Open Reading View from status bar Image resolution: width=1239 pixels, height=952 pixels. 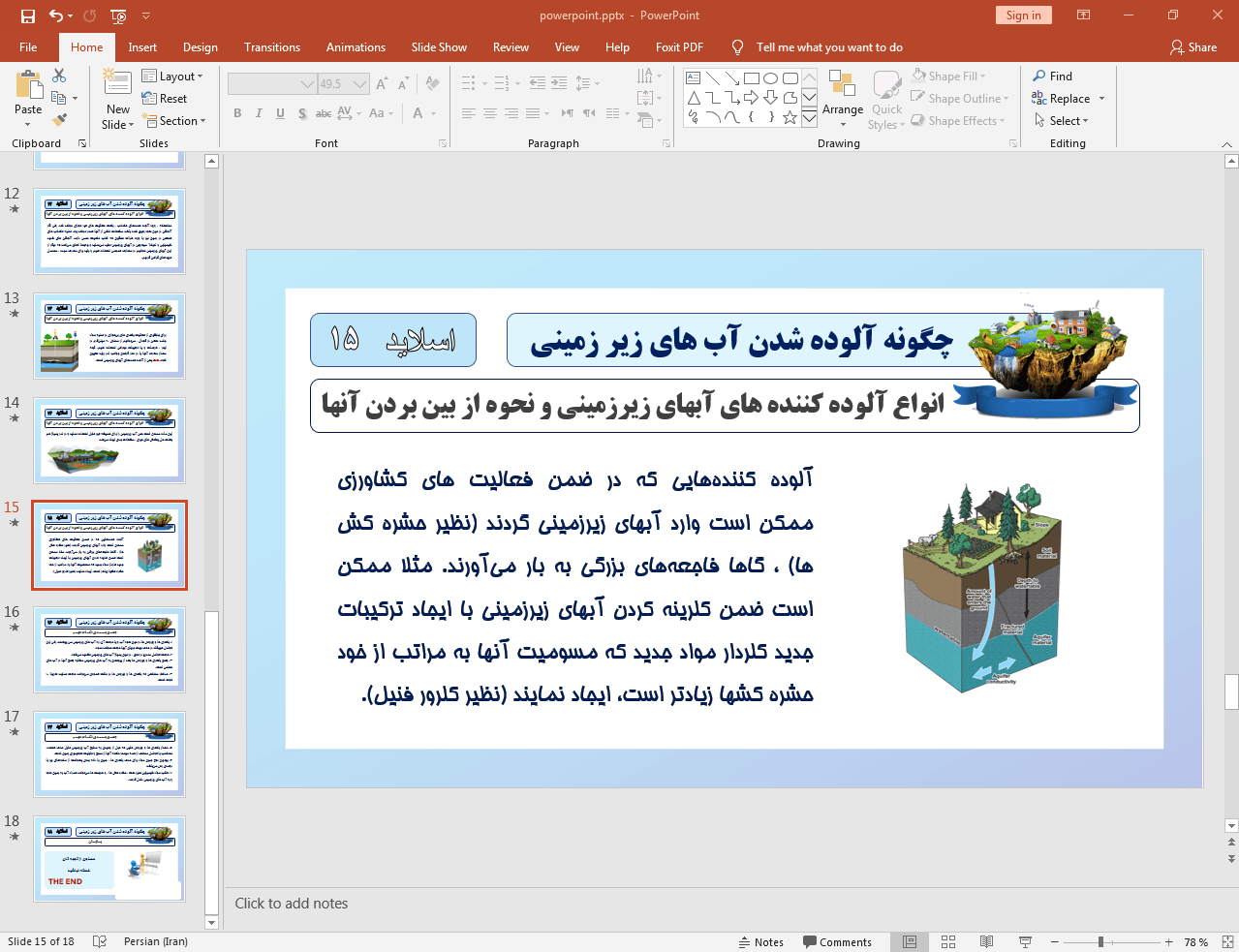986,941
